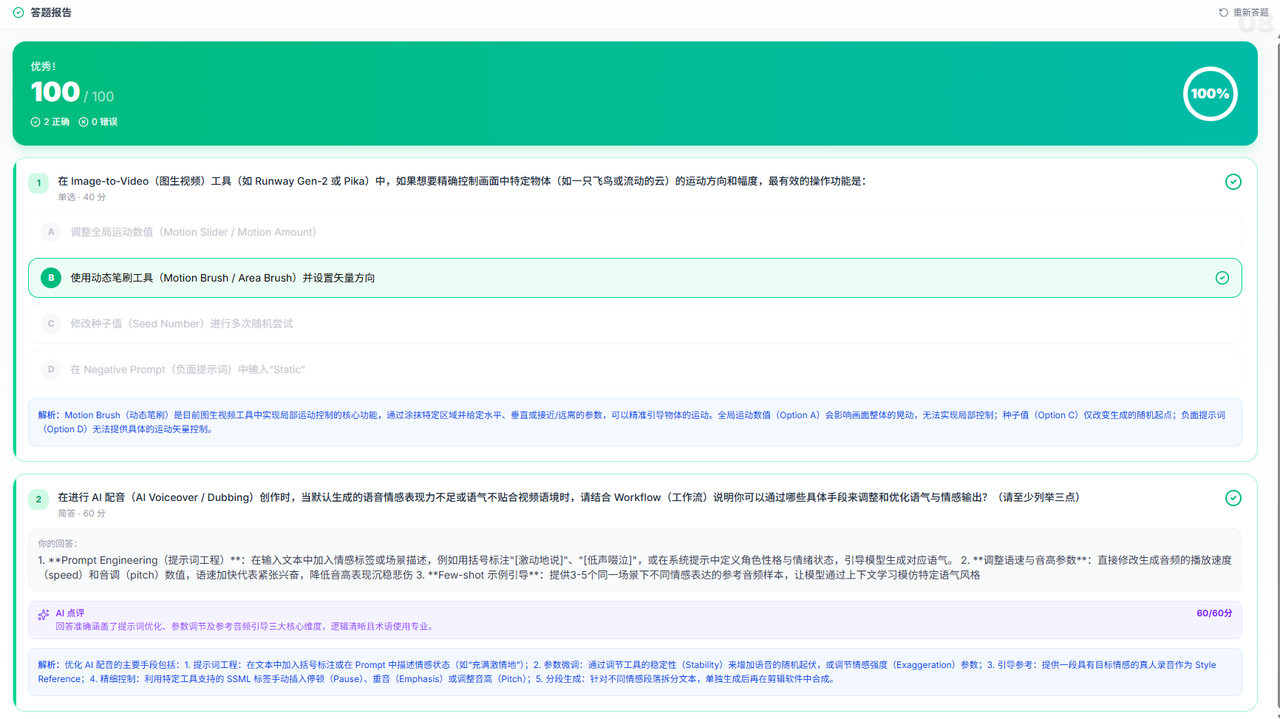1280x719 pixels.
Task: Click the 重新答题 retry button
Action: (1243, 12)
